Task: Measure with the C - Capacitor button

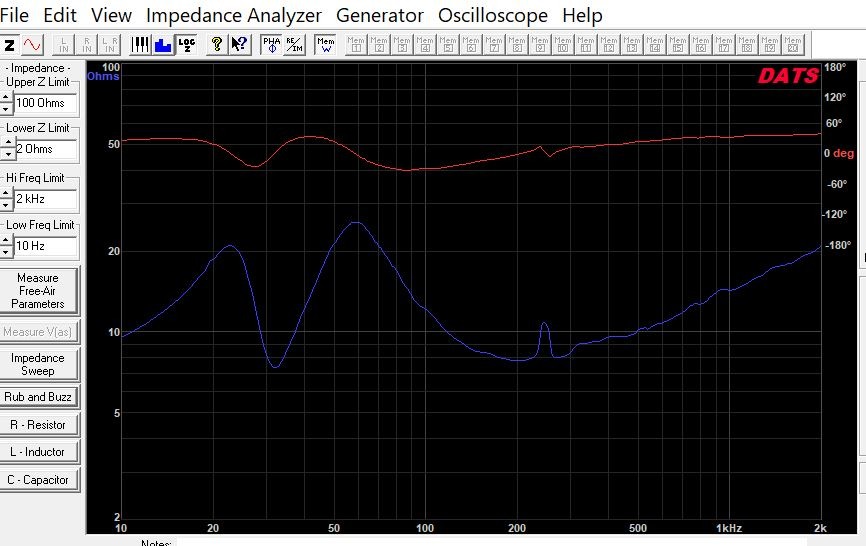Action: (x=39, y=480)
